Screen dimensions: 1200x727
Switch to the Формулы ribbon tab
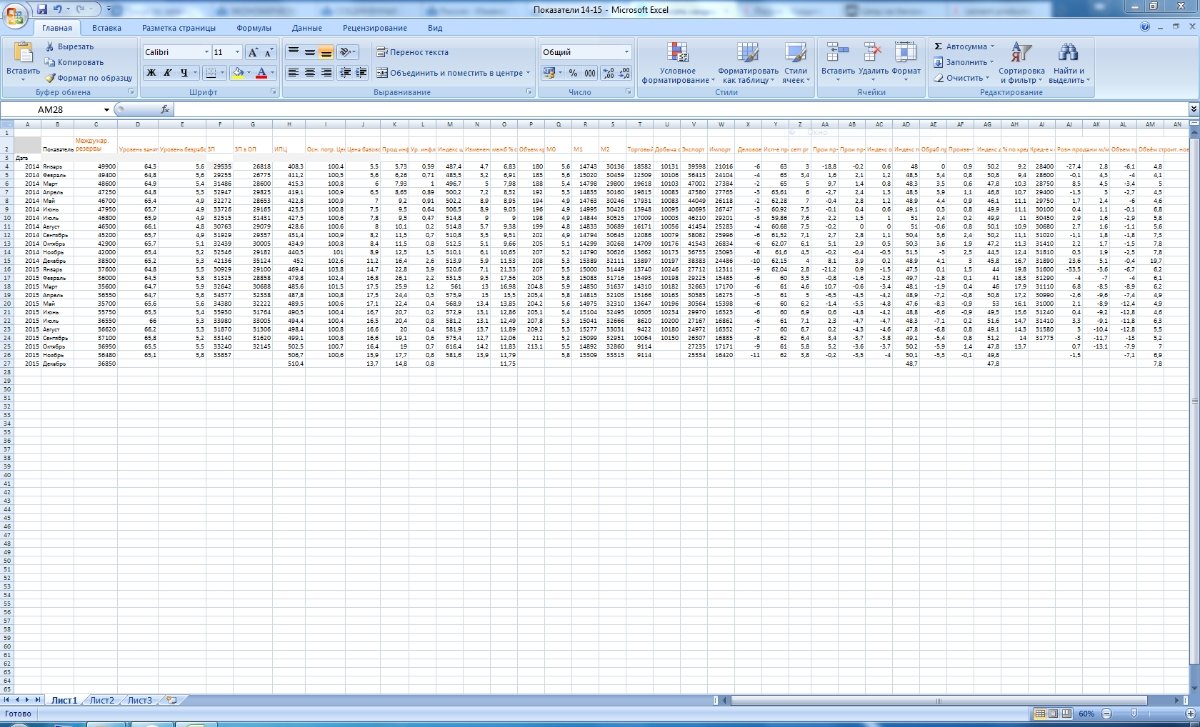254,29
